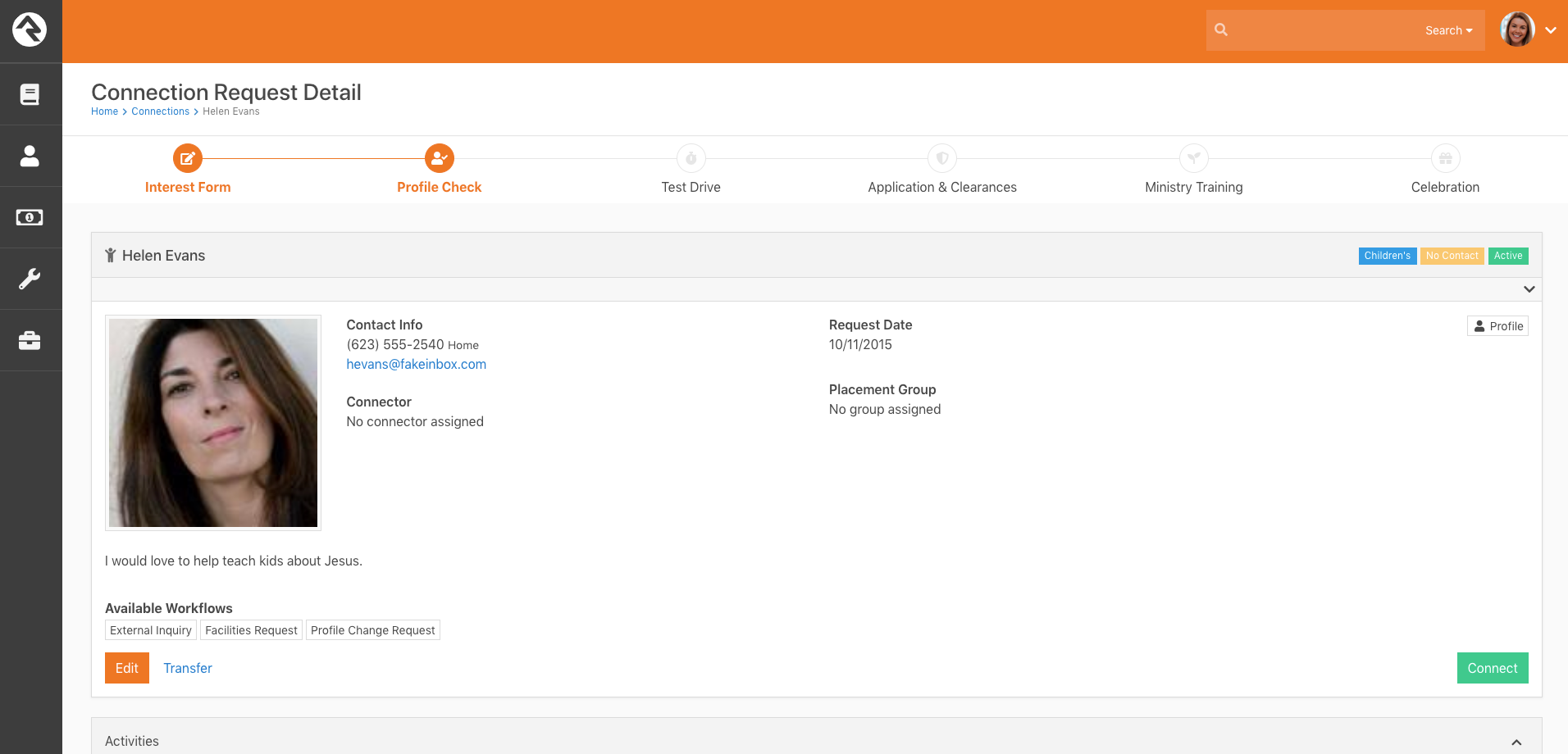Click the Ministry Training label
The image size is (1568, 754).
click(x=1194, y=187)
